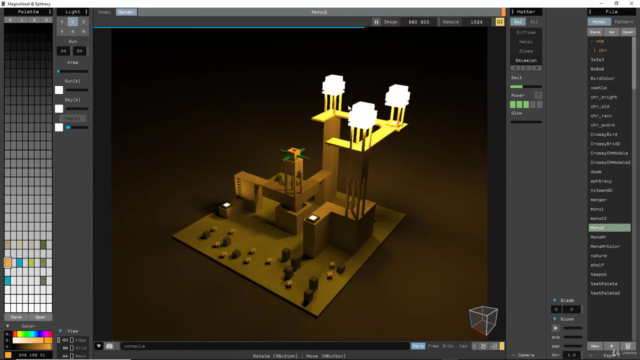This screenshot has height=360, width=640.
Task: Click the palette Save button
Action: click(16, 317)
